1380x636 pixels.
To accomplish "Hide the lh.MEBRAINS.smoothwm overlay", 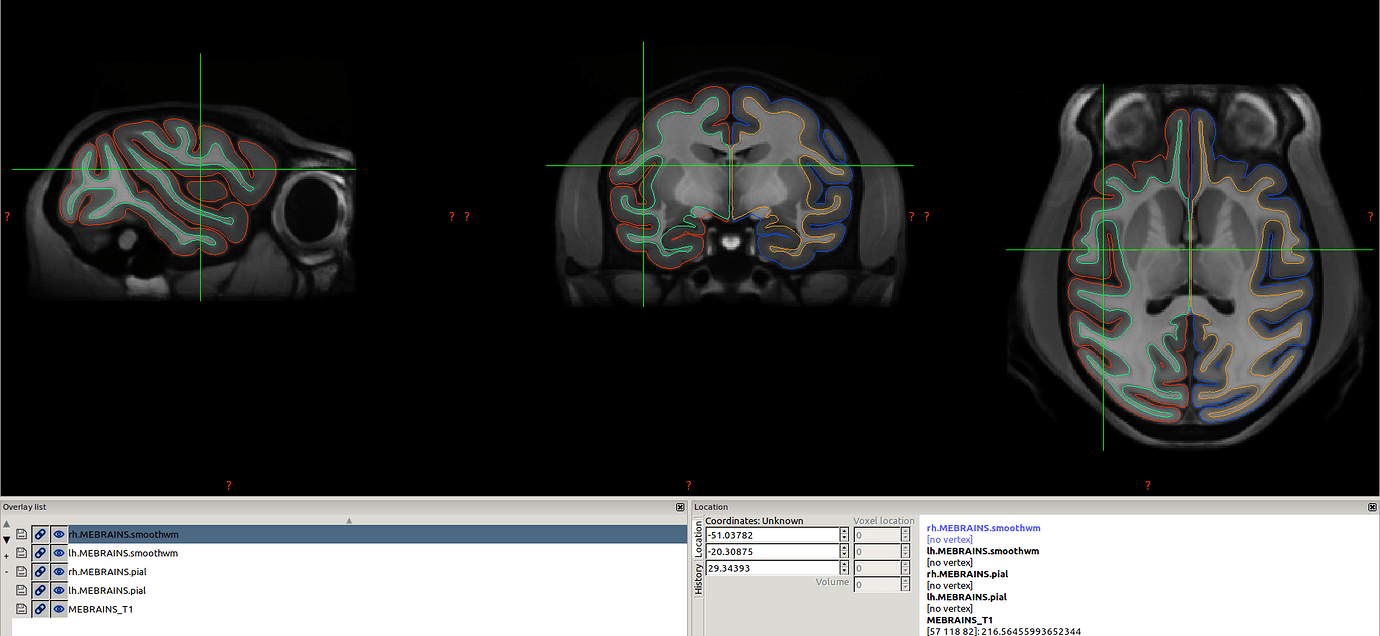I will [x=59, y=552].
